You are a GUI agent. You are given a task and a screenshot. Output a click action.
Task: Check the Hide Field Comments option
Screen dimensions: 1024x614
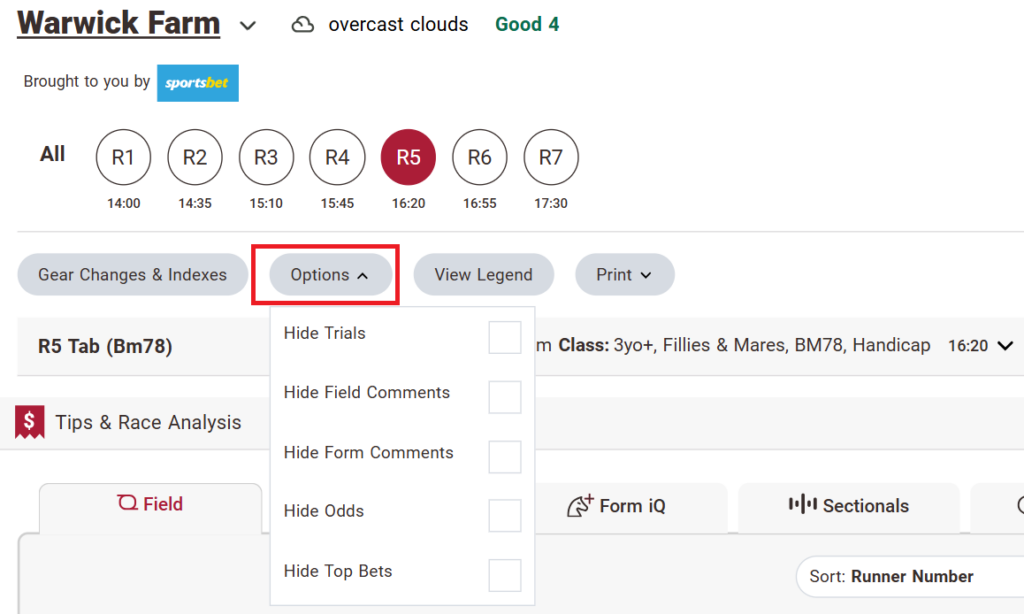pos(505,397)
